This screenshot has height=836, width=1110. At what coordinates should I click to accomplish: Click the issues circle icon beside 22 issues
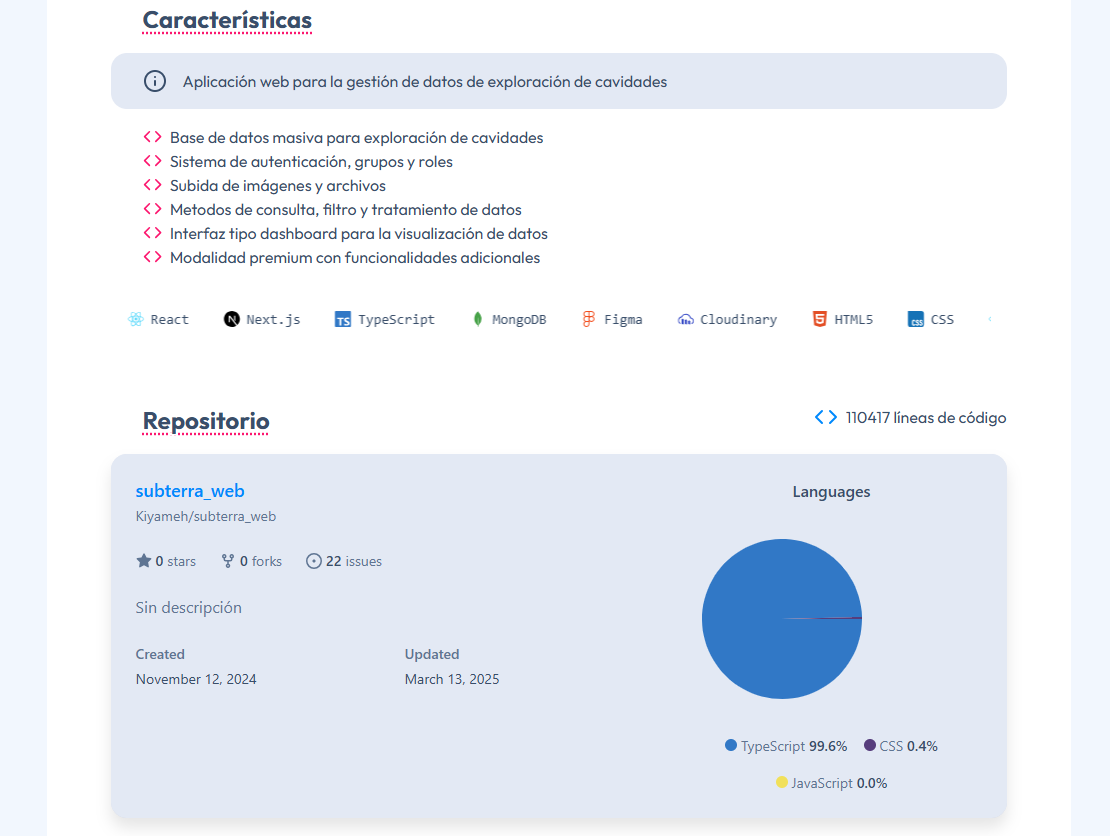point(314,561)
